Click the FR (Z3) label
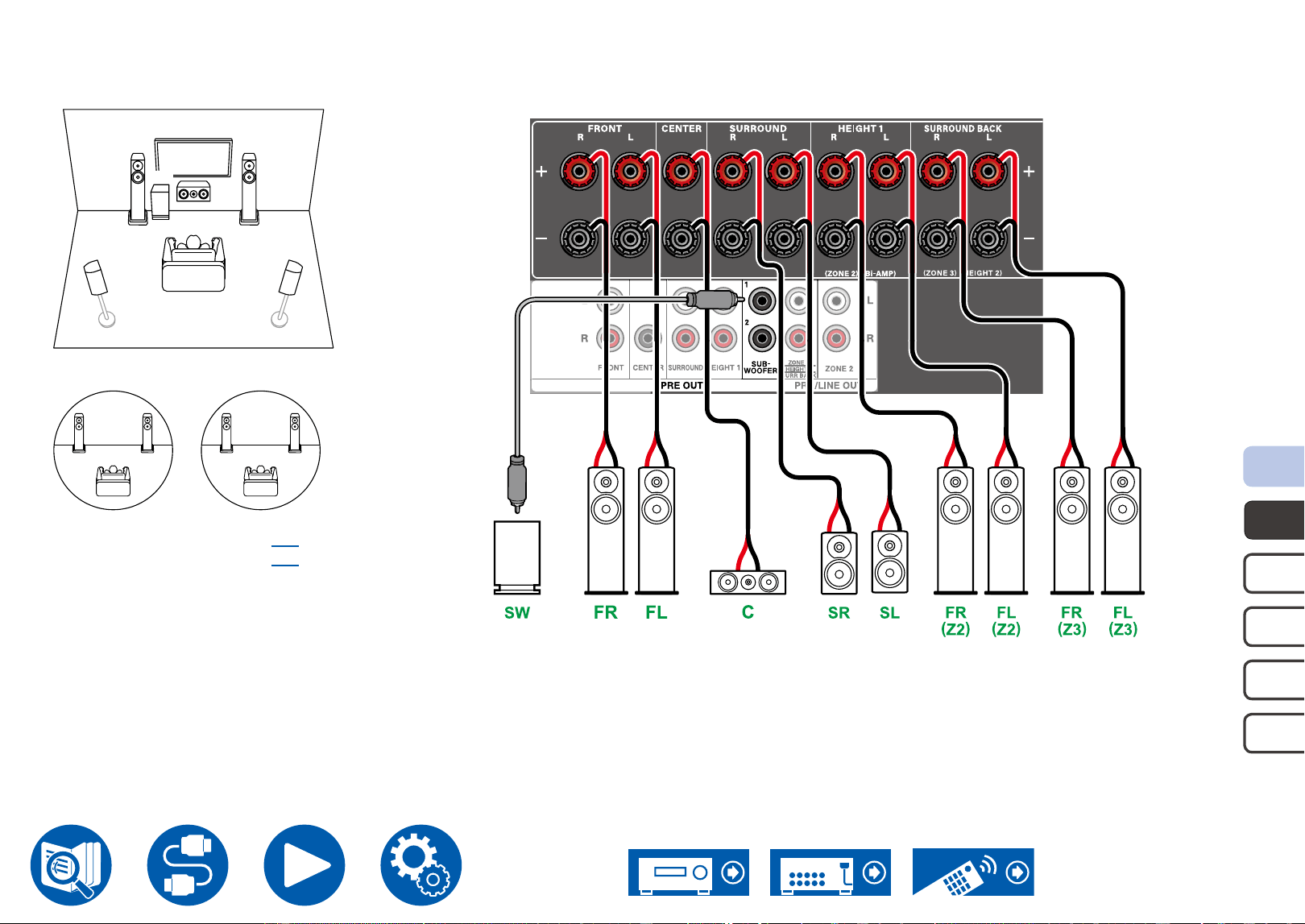This screenshot has height=924, width=1305. click(x=1071, y=621)
